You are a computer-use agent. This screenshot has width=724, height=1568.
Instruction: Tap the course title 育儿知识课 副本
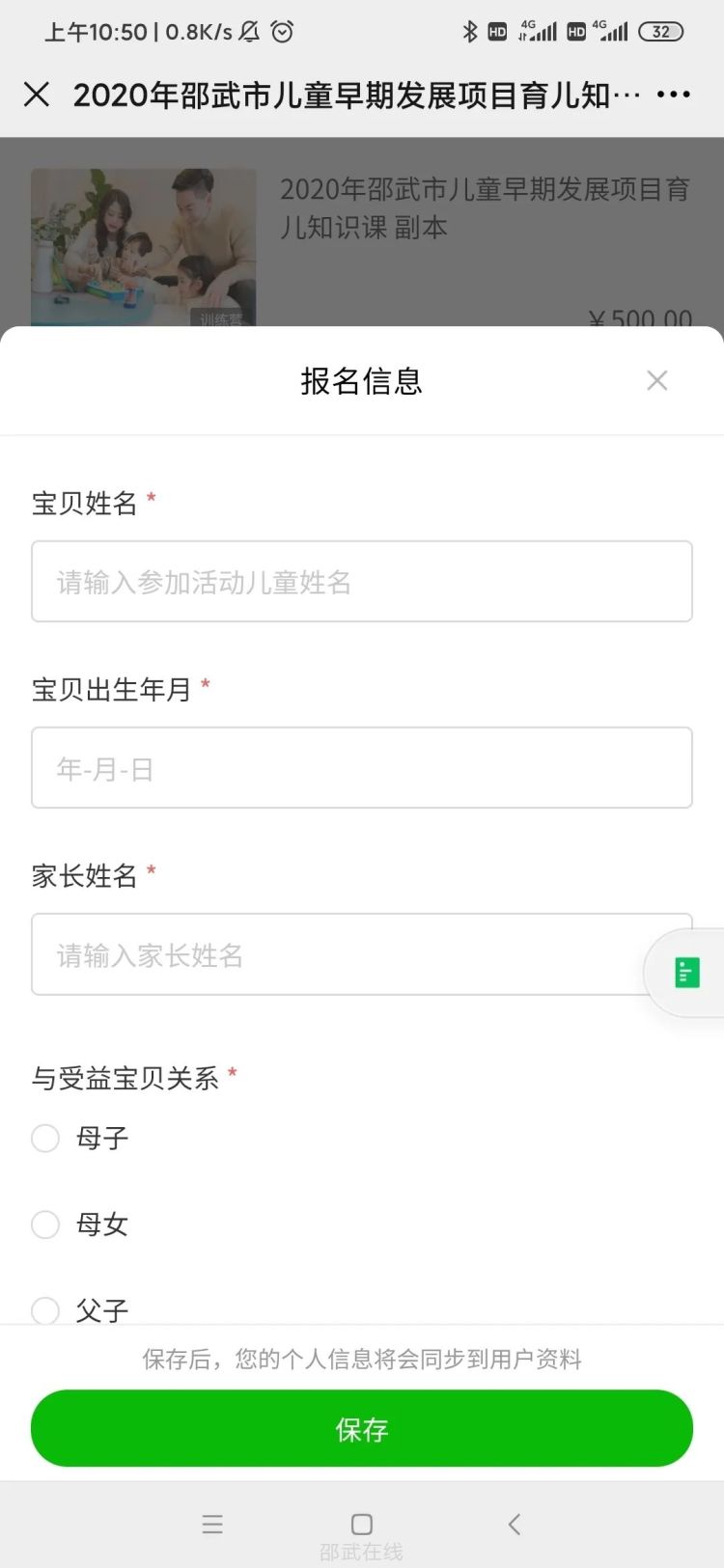485,208
